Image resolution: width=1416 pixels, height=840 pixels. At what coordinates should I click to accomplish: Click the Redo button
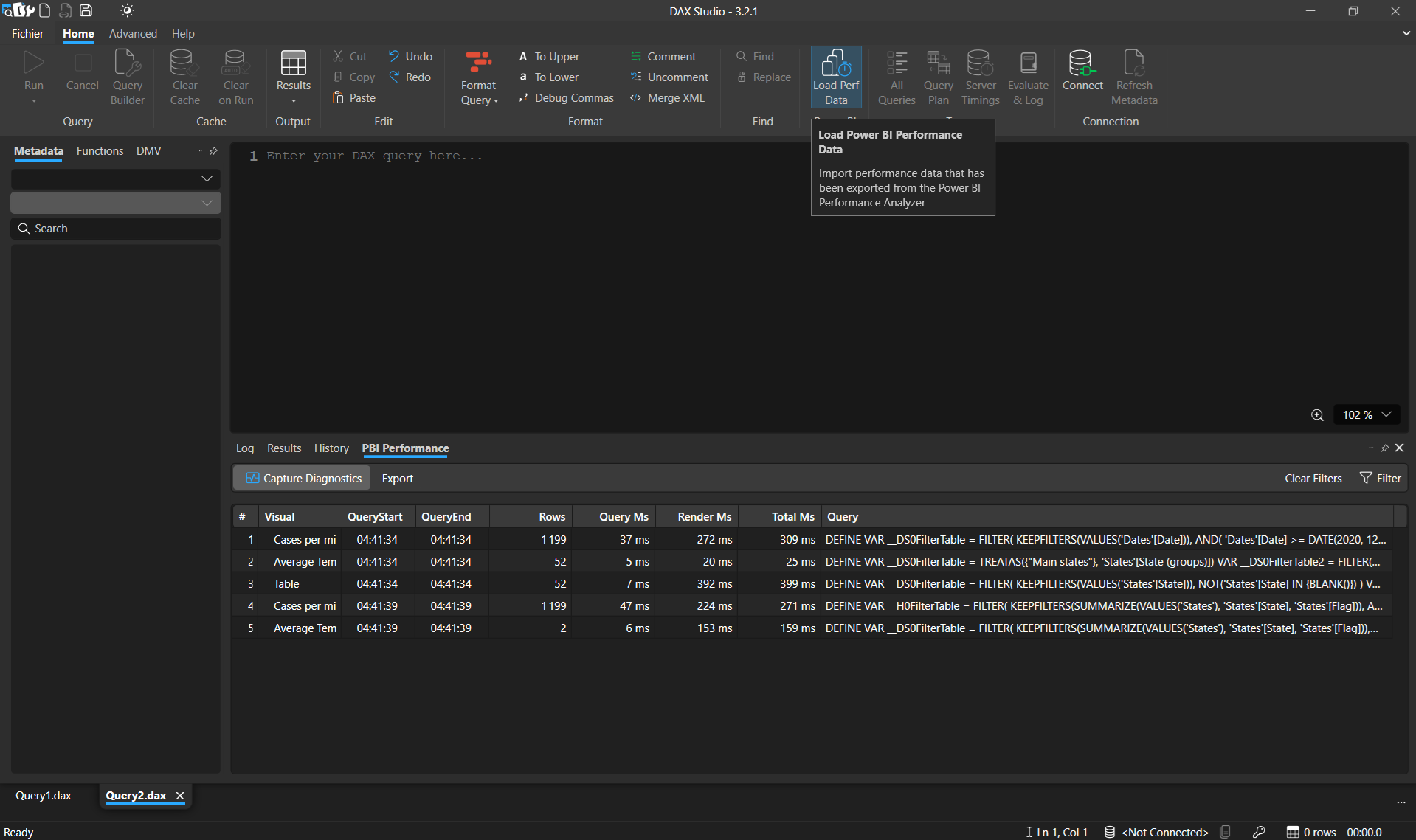pos(410,77)
